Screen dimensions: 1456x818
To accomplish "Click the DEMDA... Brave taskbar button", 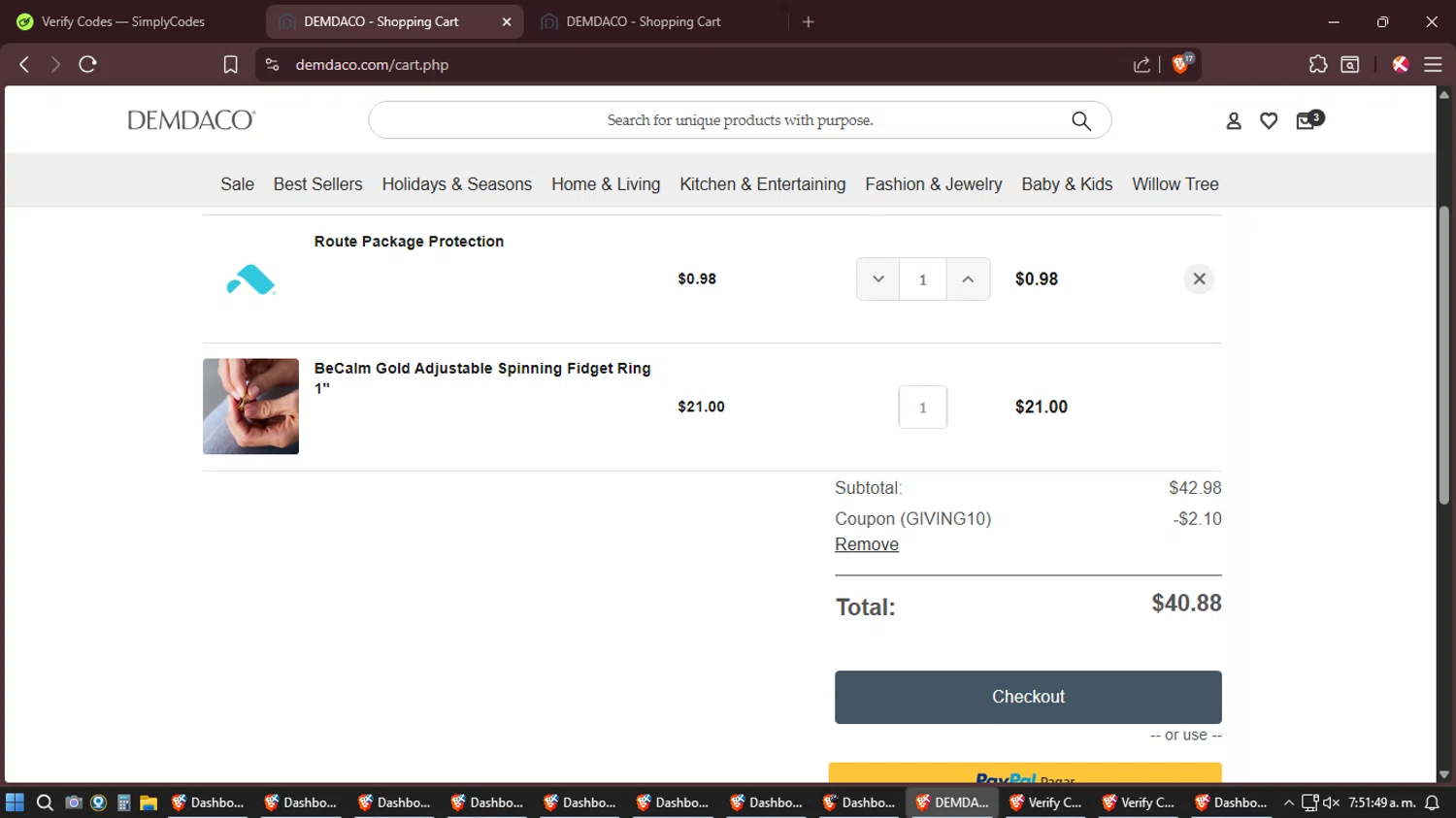I will point(952,802).
